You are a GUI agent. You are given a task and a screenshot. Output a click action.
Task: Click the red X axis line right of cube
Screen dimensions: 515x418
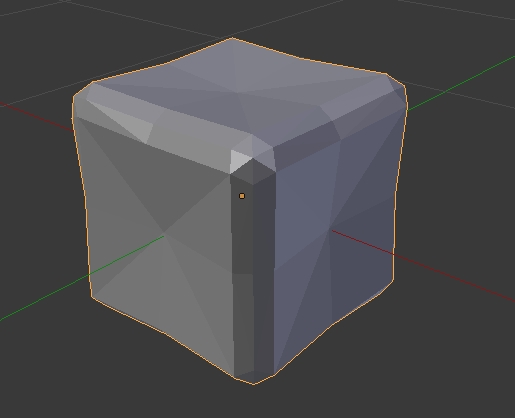tap(454, 277)
